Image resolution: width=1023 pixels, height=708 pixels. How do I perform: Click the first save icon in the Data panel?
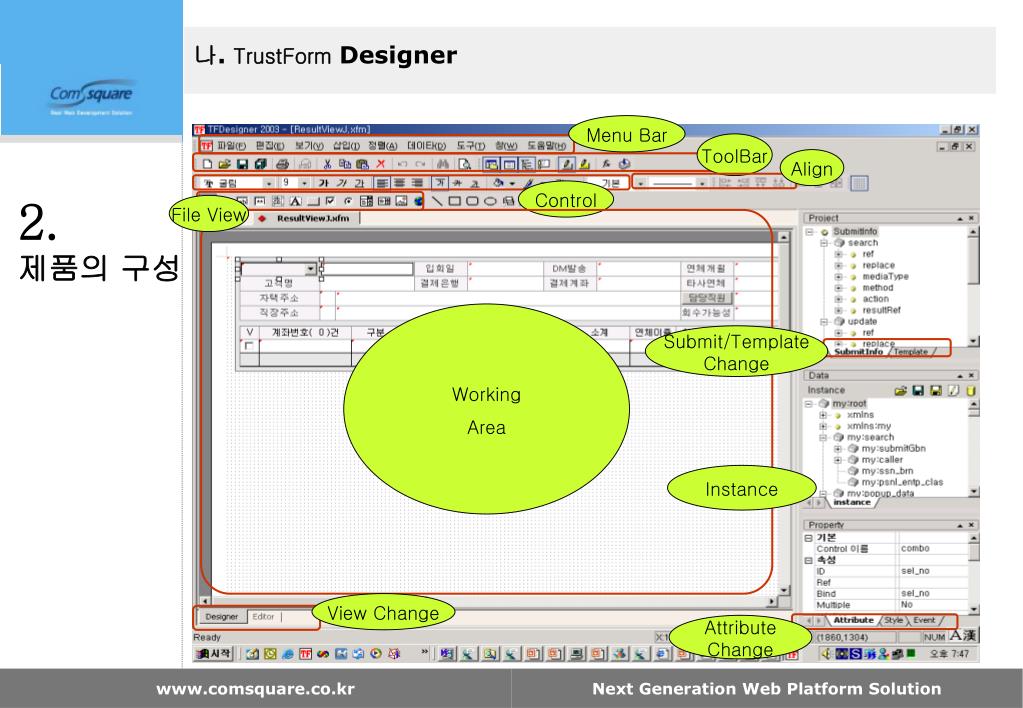pos(918,391)
